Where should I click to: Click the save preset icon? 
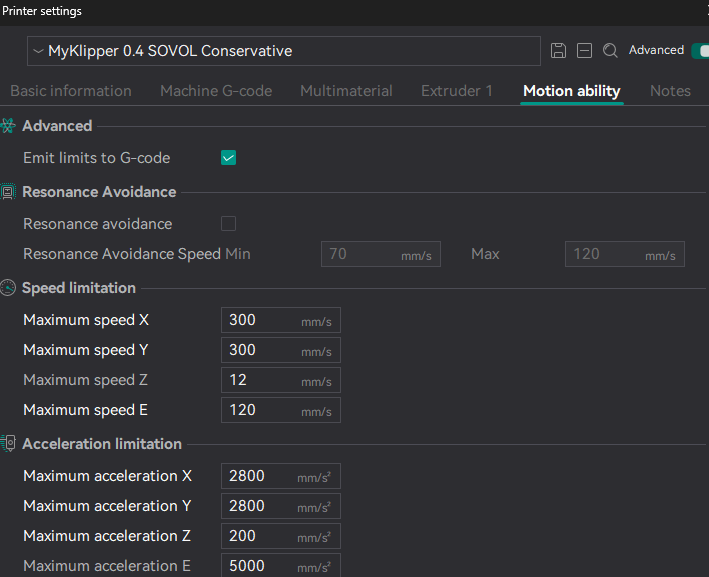[x=559, y=51]
